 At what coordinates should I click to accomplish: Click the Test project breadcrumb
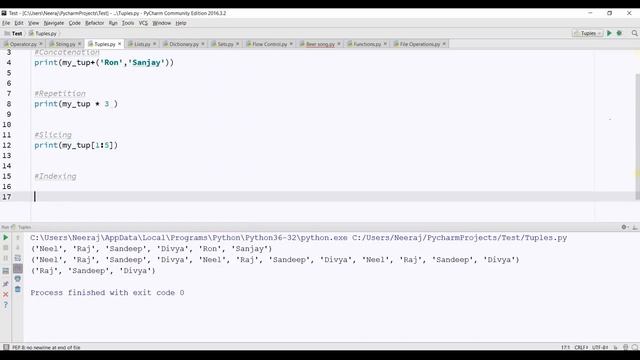pyautogui.click(x=14, y=33)
